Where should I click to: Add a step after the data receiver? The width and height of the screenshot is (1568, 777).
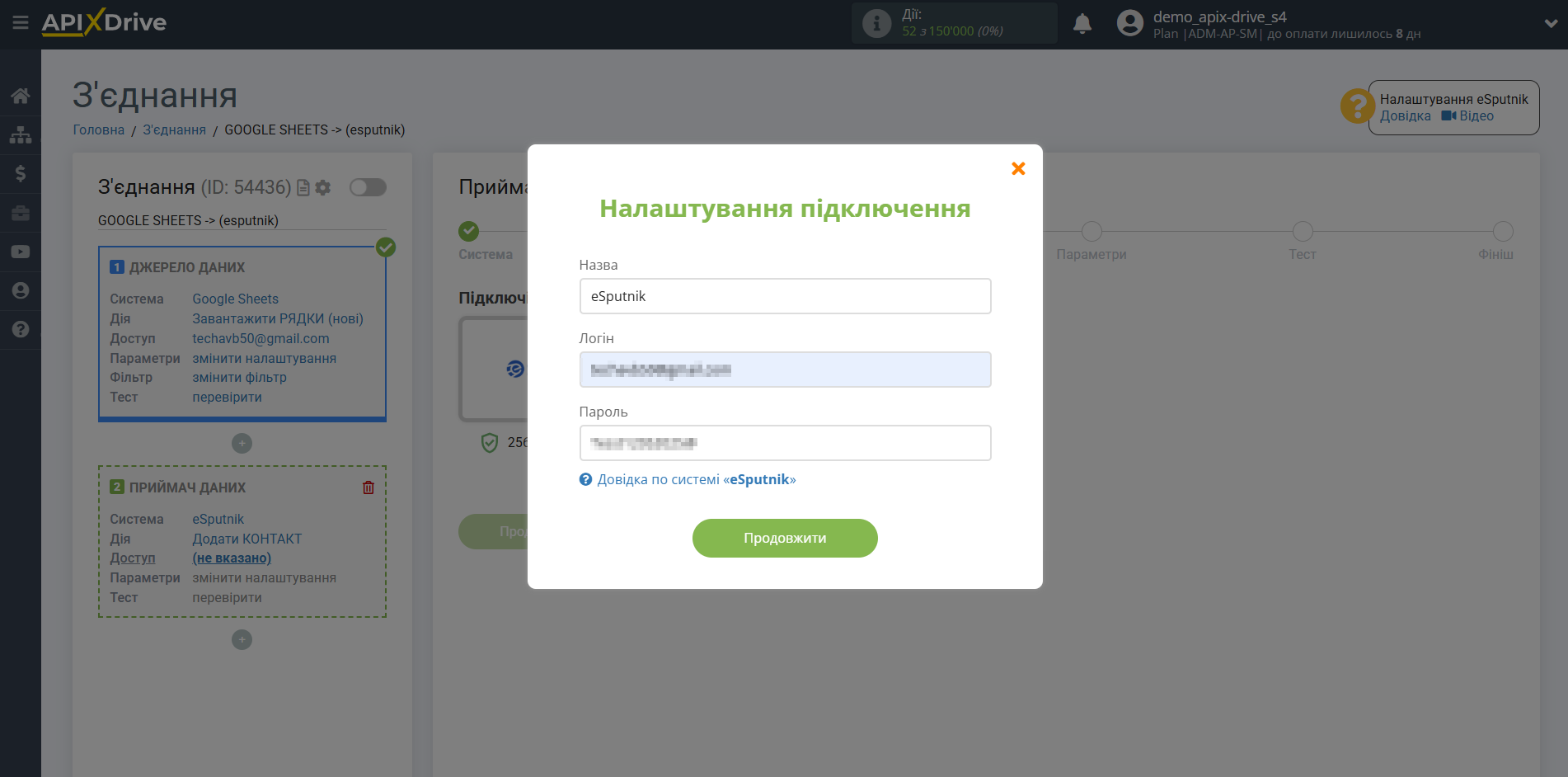tap(242, 640)
